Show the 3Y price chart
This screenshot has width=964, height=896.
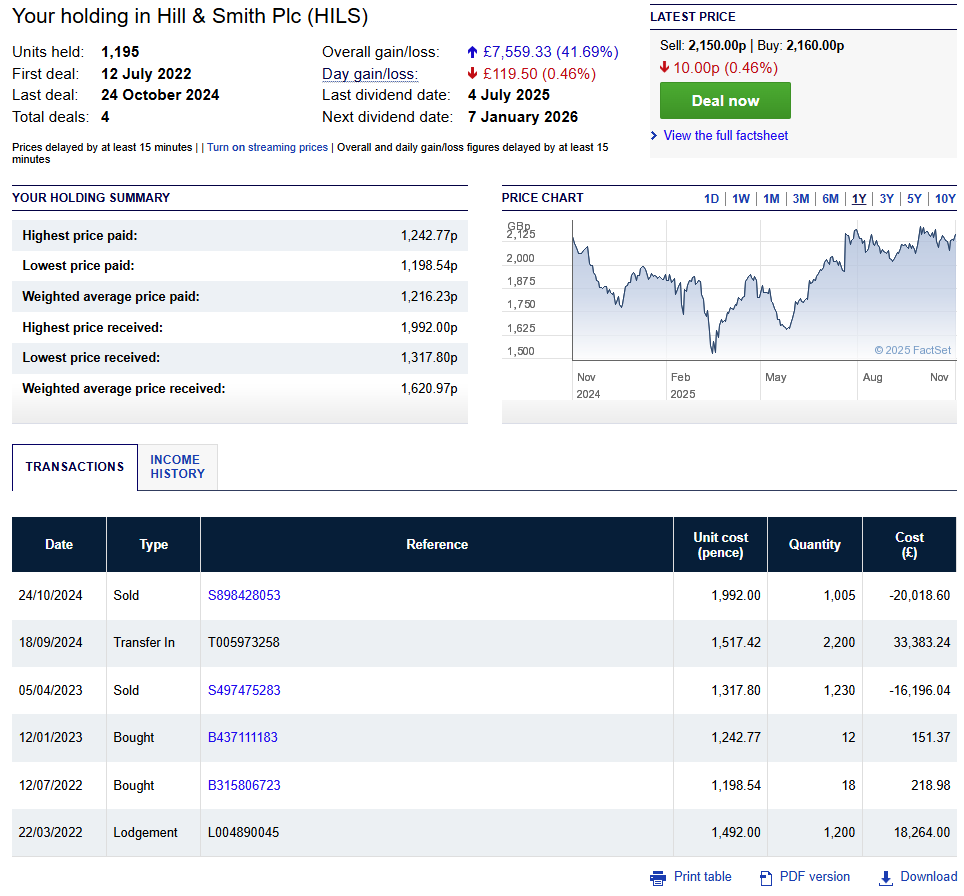886,199
